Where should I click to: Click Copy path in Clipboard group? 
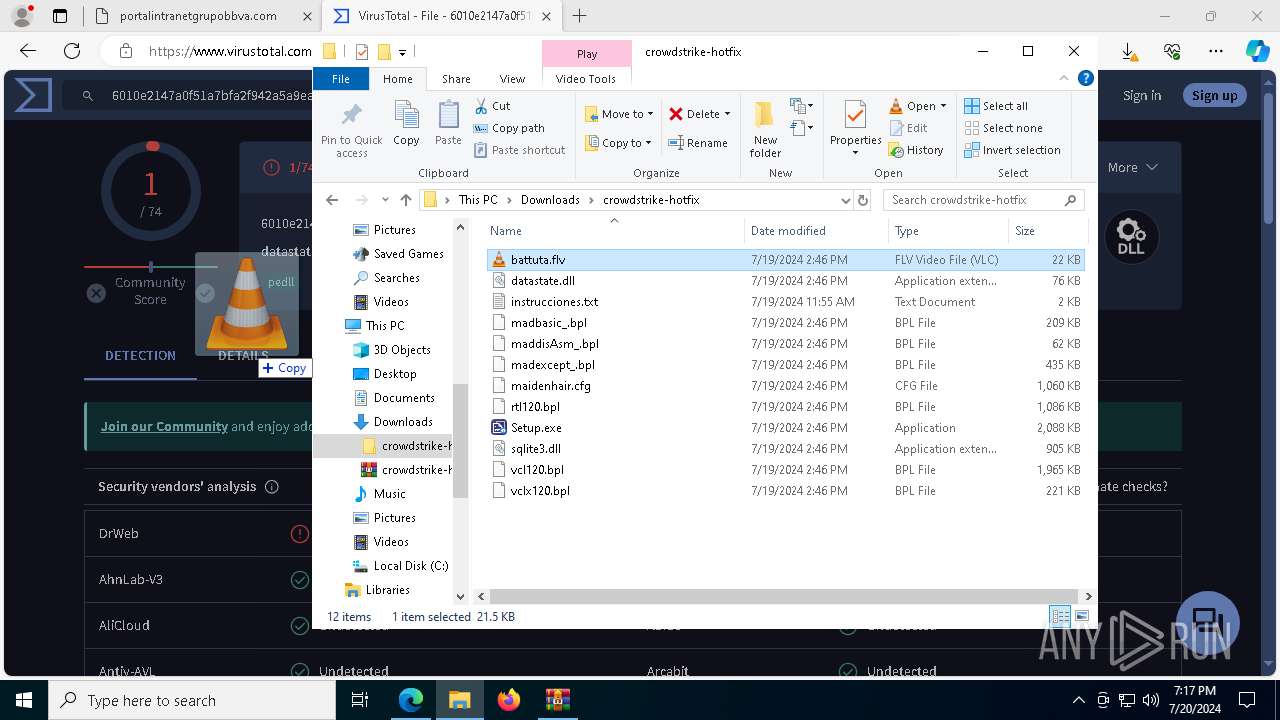(509, 128)
